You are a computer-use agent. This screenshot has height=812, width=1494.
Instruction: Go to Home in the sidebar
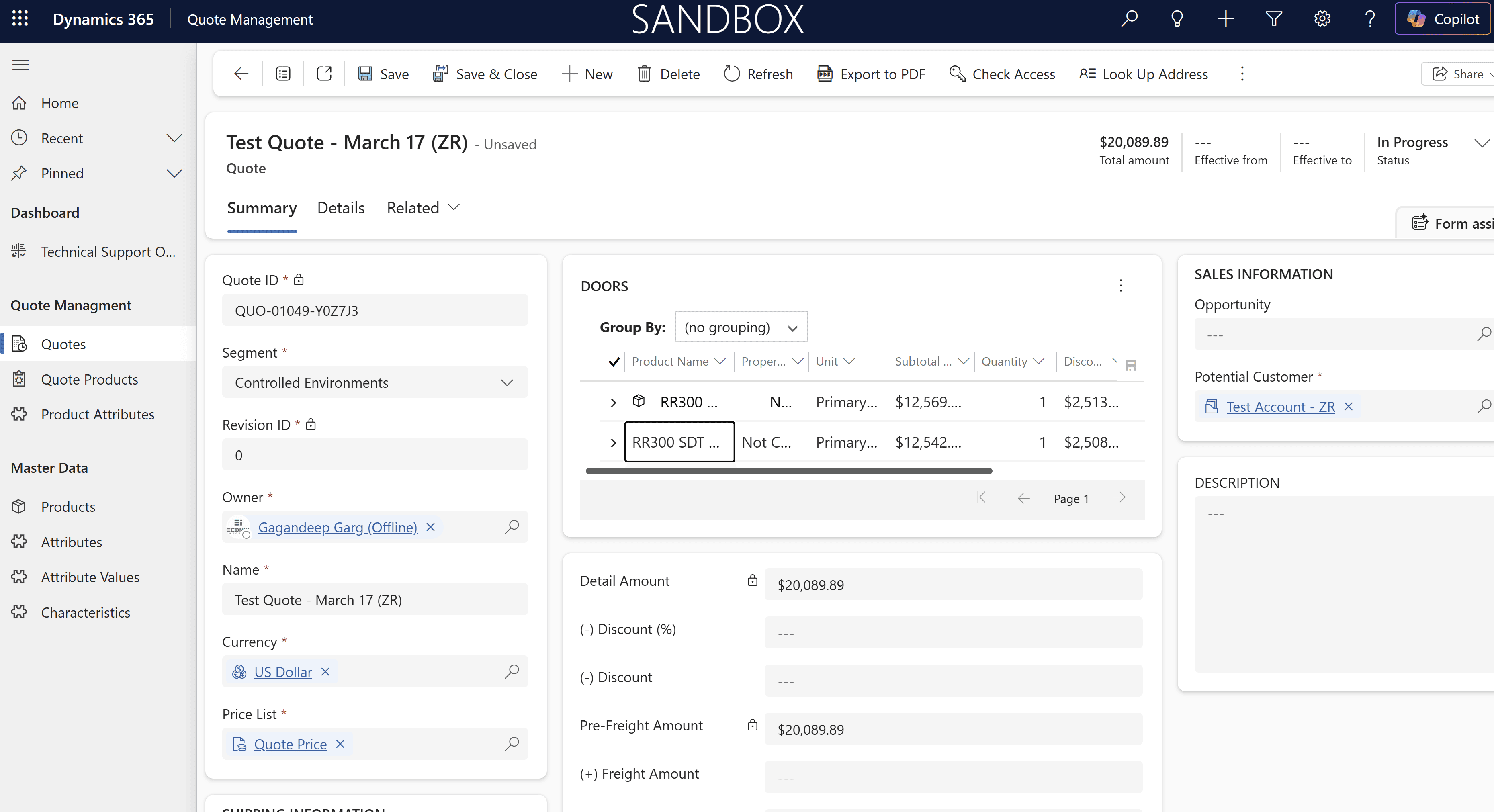tap(98, 103)
